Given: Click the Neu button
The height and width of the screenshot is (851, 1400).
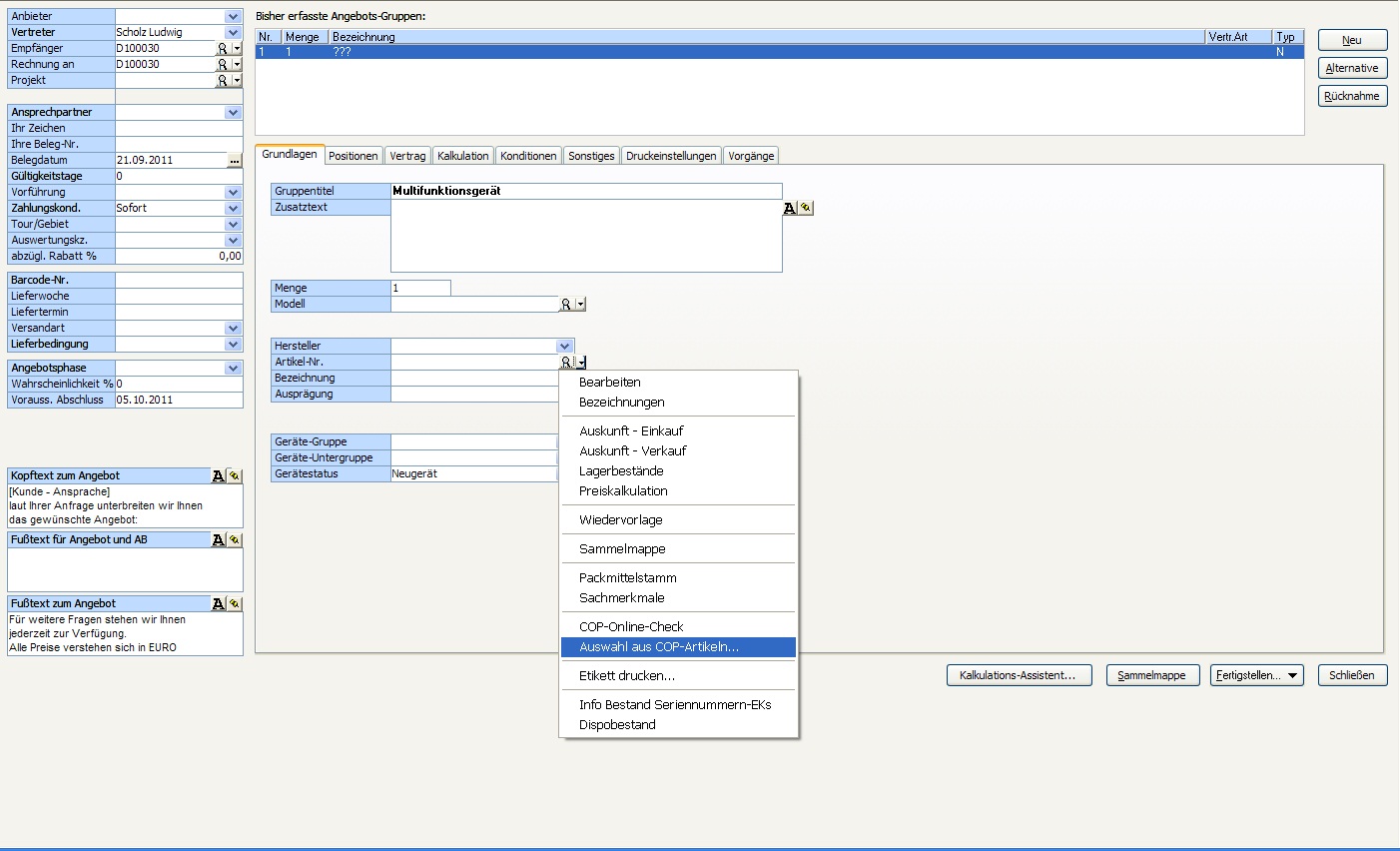Looking at the screenshot, I should click(1352, 40).
